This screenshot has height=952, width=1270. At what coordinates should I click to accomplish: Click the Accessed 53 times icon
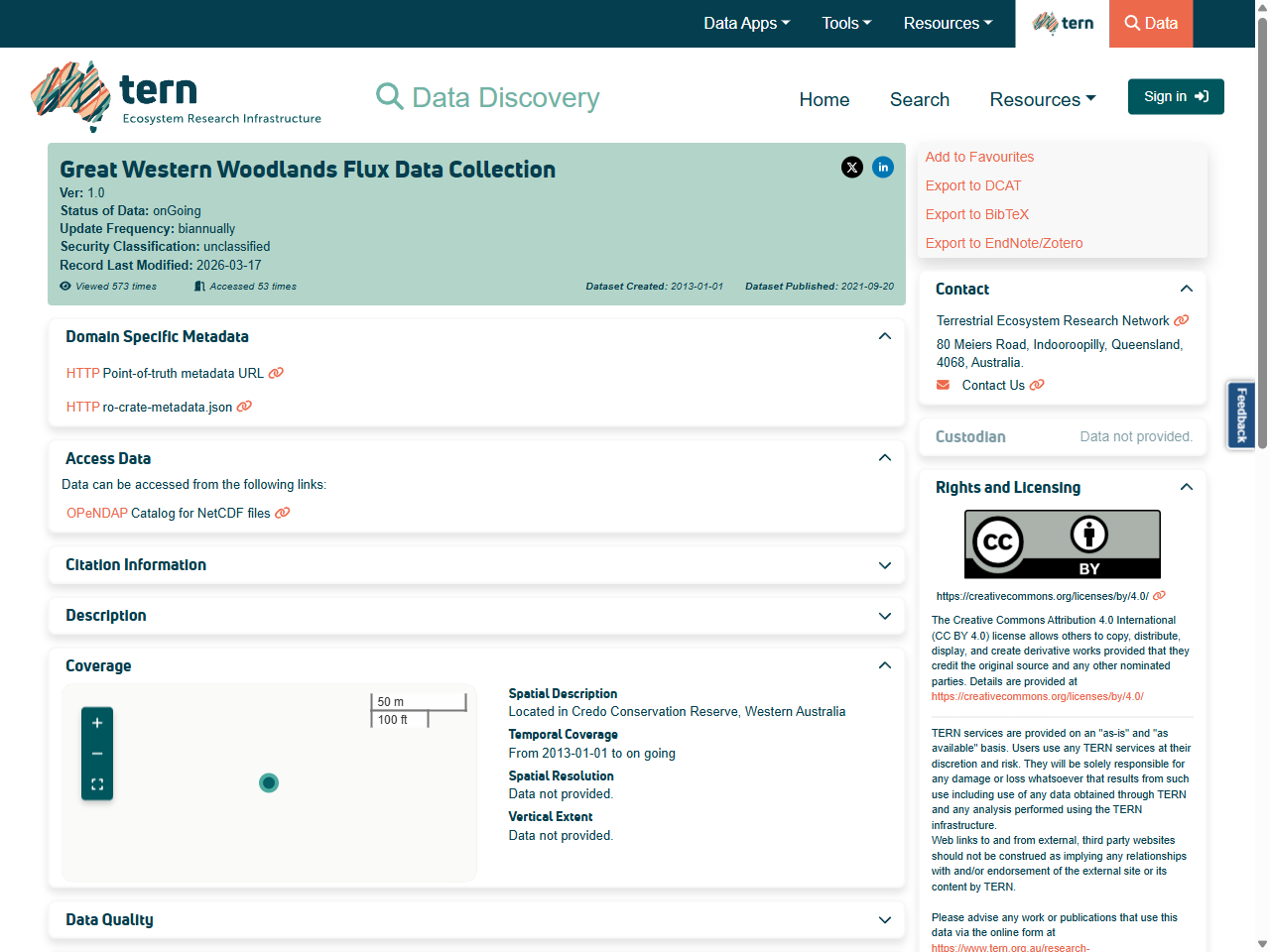tap(199, 286)
